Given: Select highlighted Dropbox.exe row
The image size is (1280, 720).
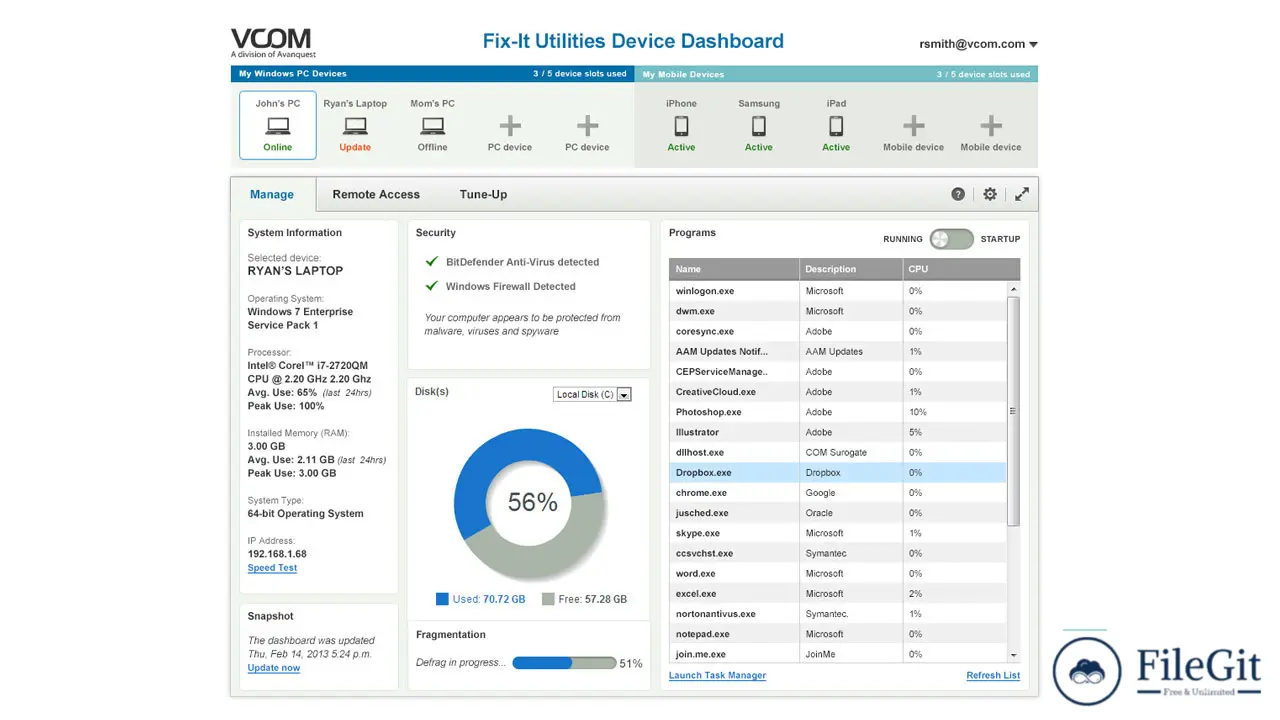Looking at the screenshot, I should point(838,472).
